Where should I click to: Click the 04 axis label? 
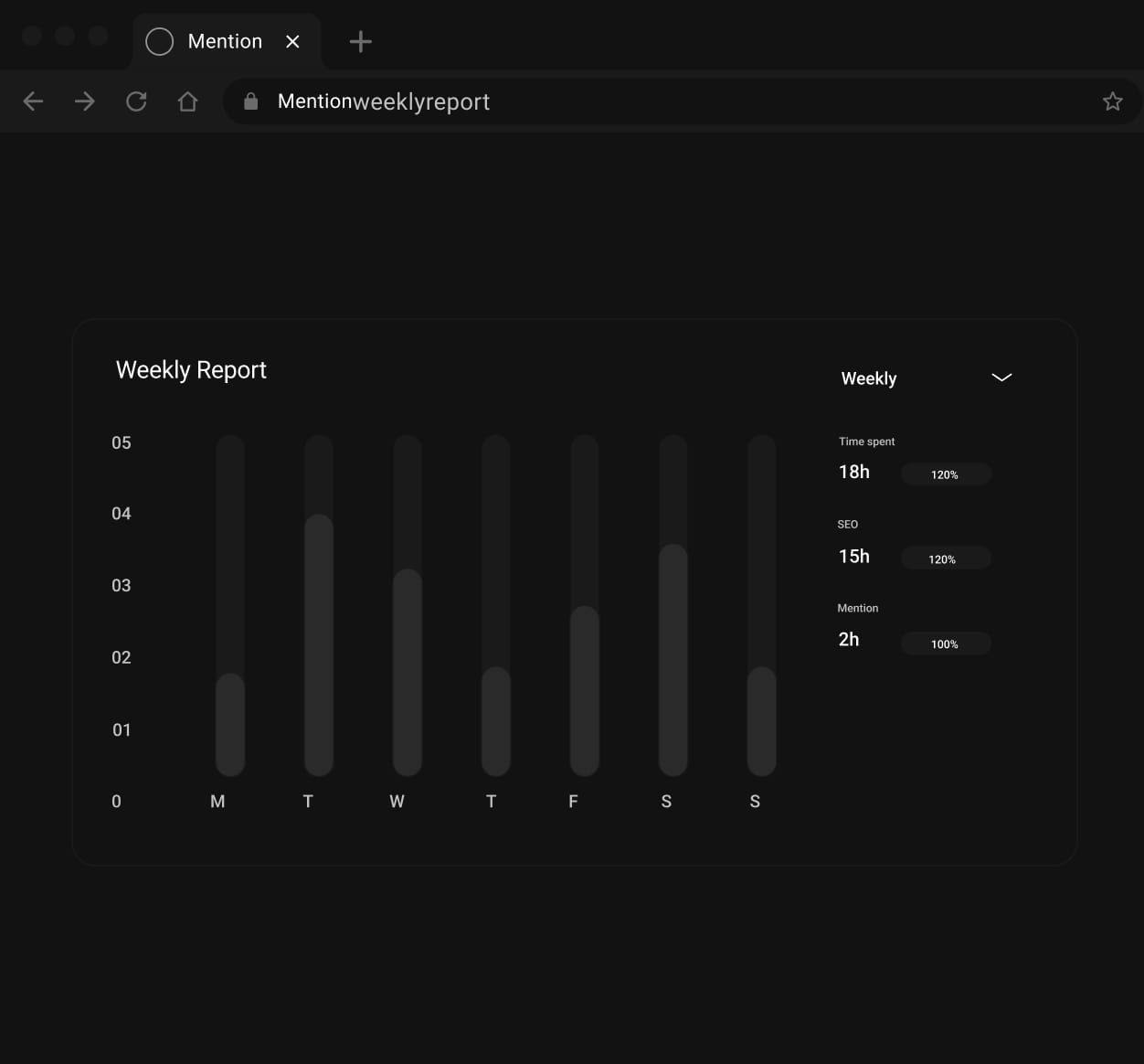[122, 514]
